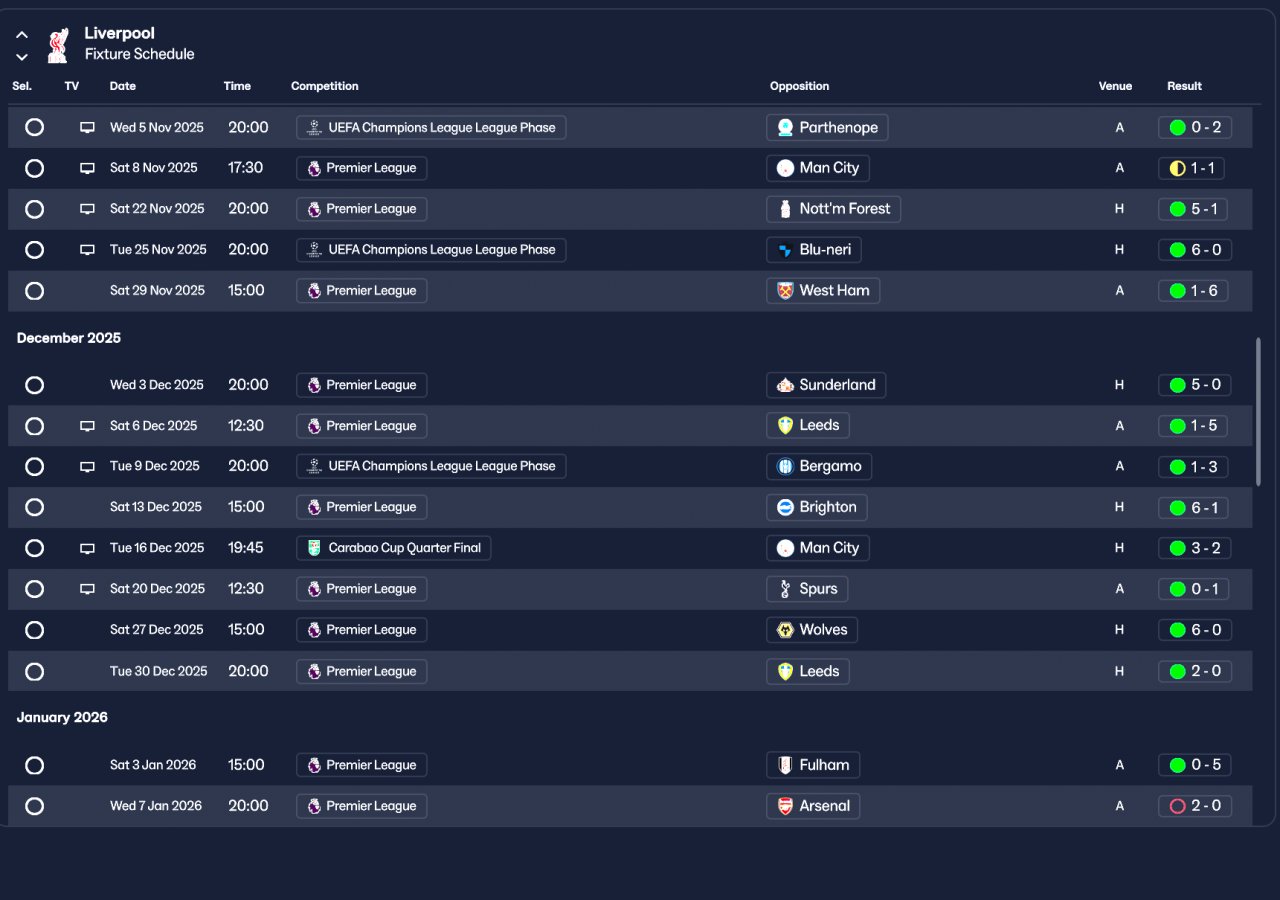Image resolution: width=1280 pixels, height=900 pixels.
Task: Select the Sat 22 Nov Nott'm Forest fixture circle
Action: tap(34, 209)
